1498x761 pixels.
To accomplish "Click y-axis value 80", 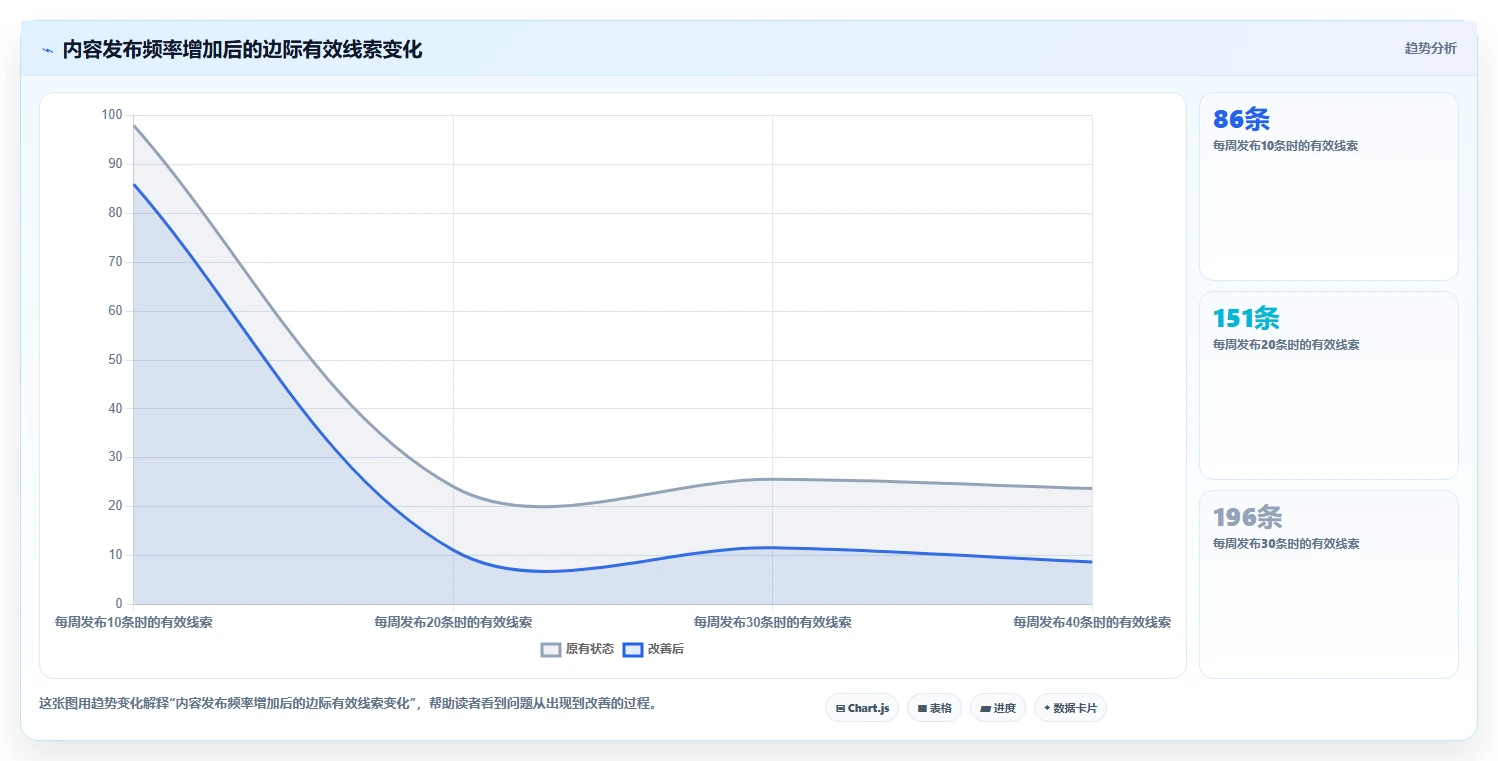I will tap(115, 213).
